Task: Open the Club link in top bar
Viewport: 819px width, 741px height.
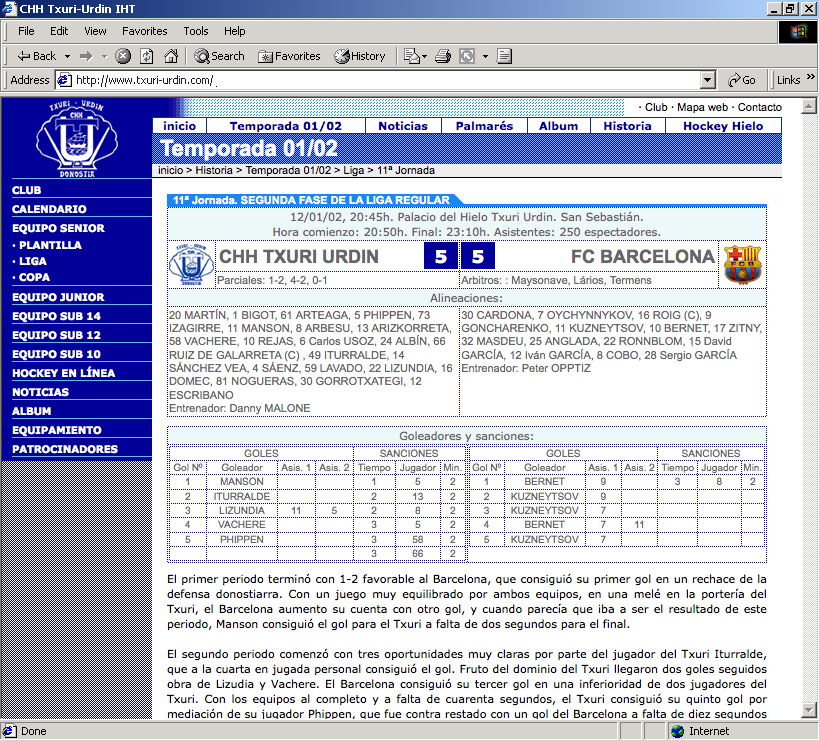Action: [x=656, y=107]
